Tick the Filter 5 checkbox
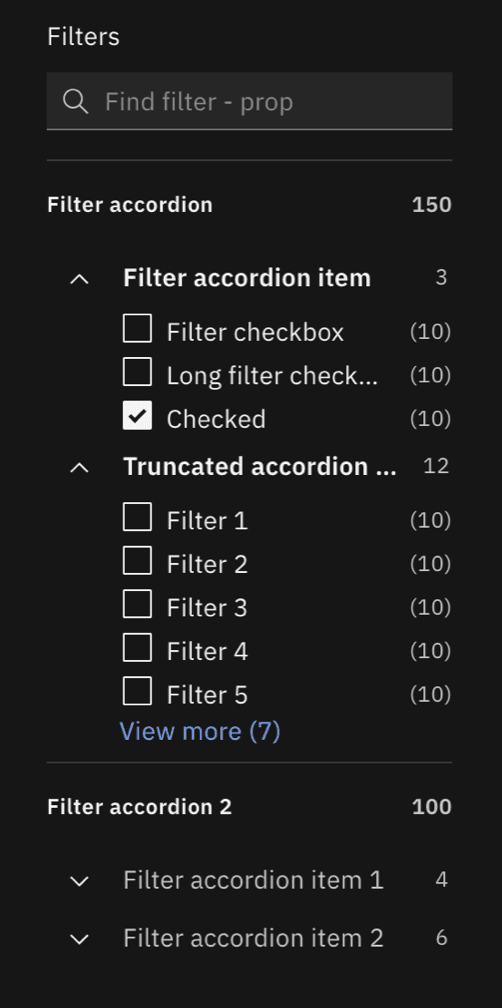Screen dimensions: 502x1008 tap(138, 691)
